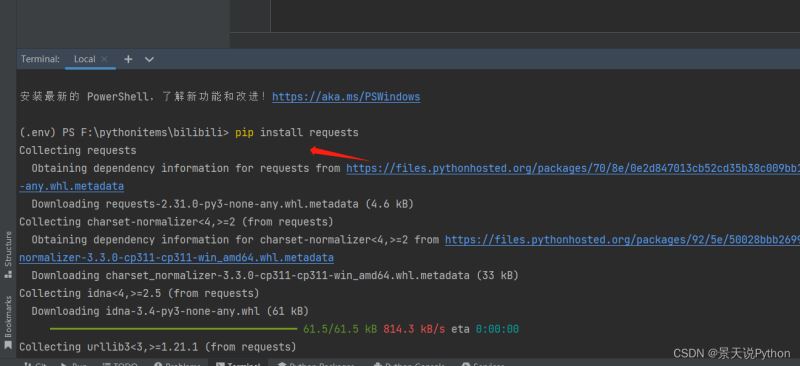
Task: Click the idna download progress bar
Action: click(173, 329)
